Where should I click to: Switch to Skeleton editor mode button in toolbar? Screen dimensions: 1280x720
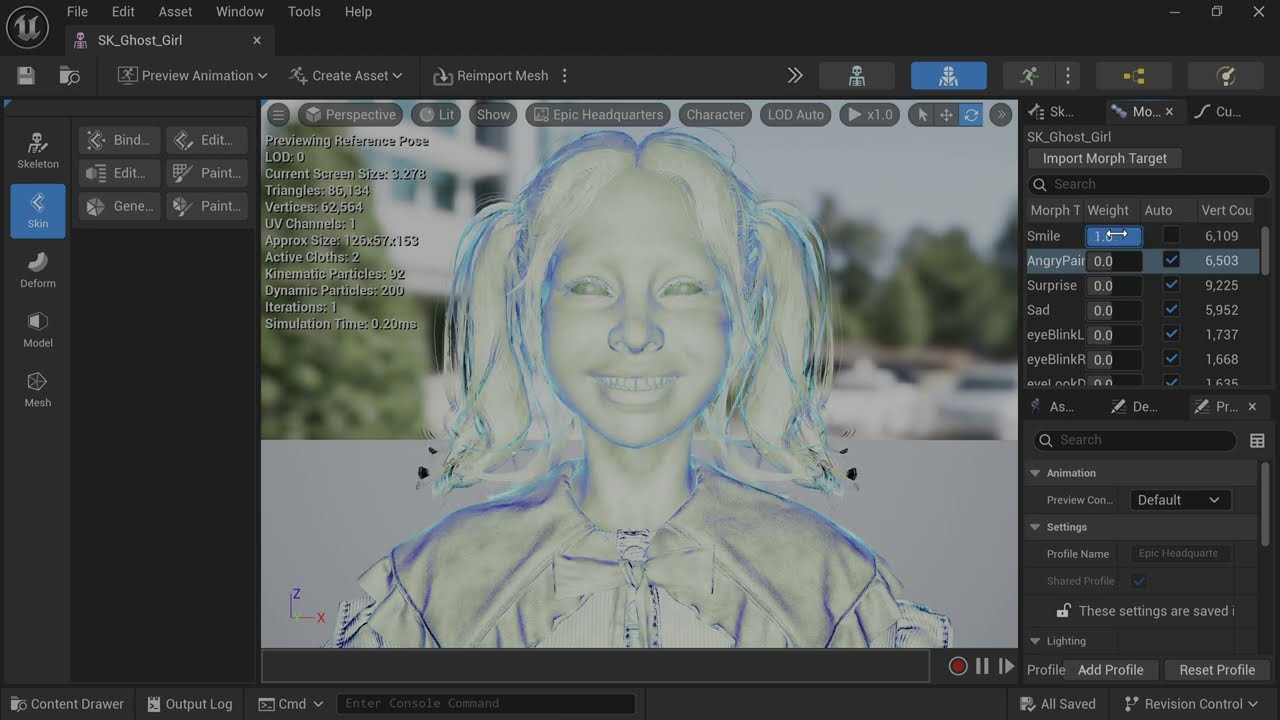click(x=857, y=76)
